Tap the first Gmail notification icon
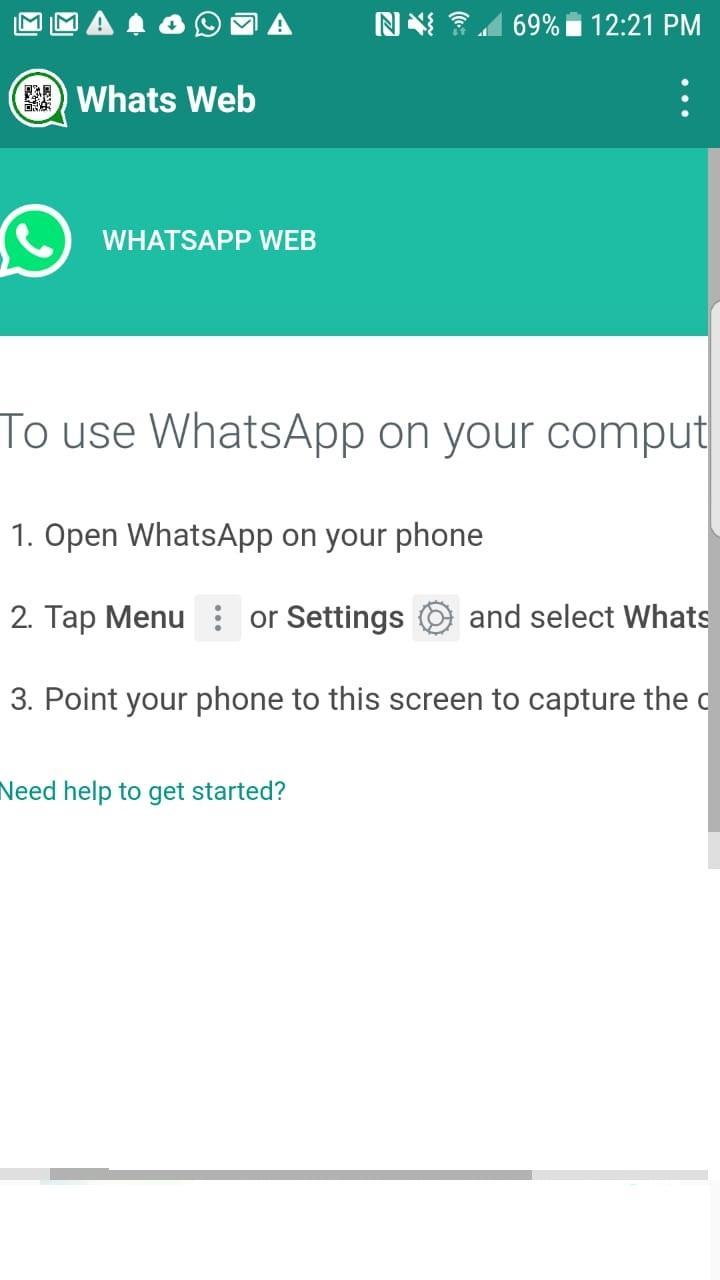The image size is (720, 1280). pos(27,25)
